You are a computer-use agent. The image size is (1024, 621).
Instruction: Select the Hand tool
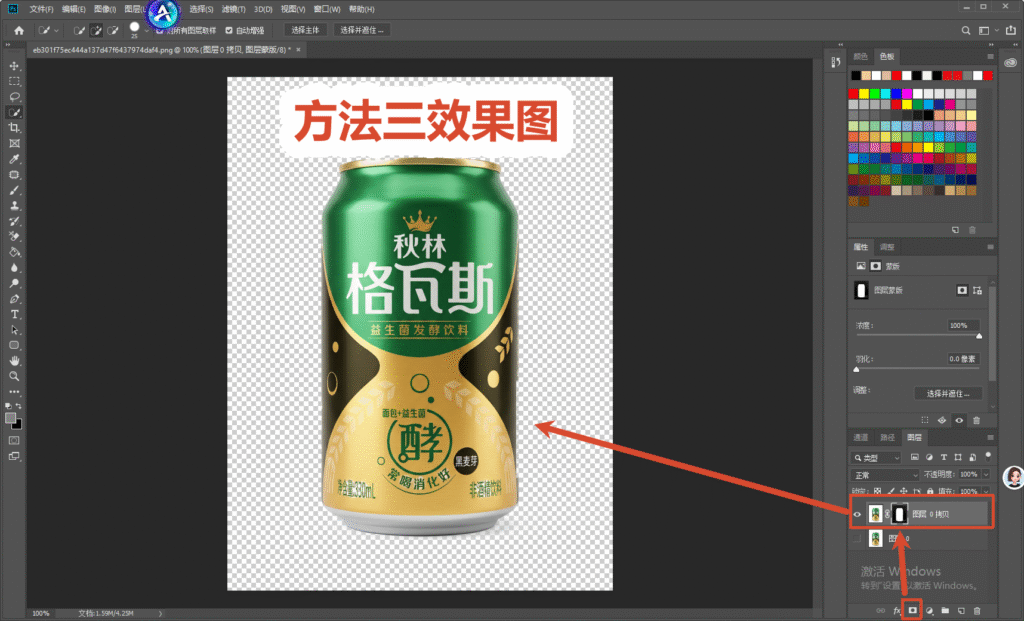[14, 360]
